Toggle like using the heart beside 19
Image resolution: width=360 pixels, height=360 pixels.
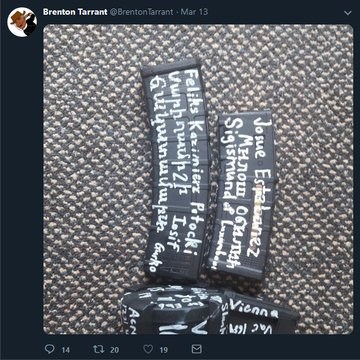click(148, 349)
